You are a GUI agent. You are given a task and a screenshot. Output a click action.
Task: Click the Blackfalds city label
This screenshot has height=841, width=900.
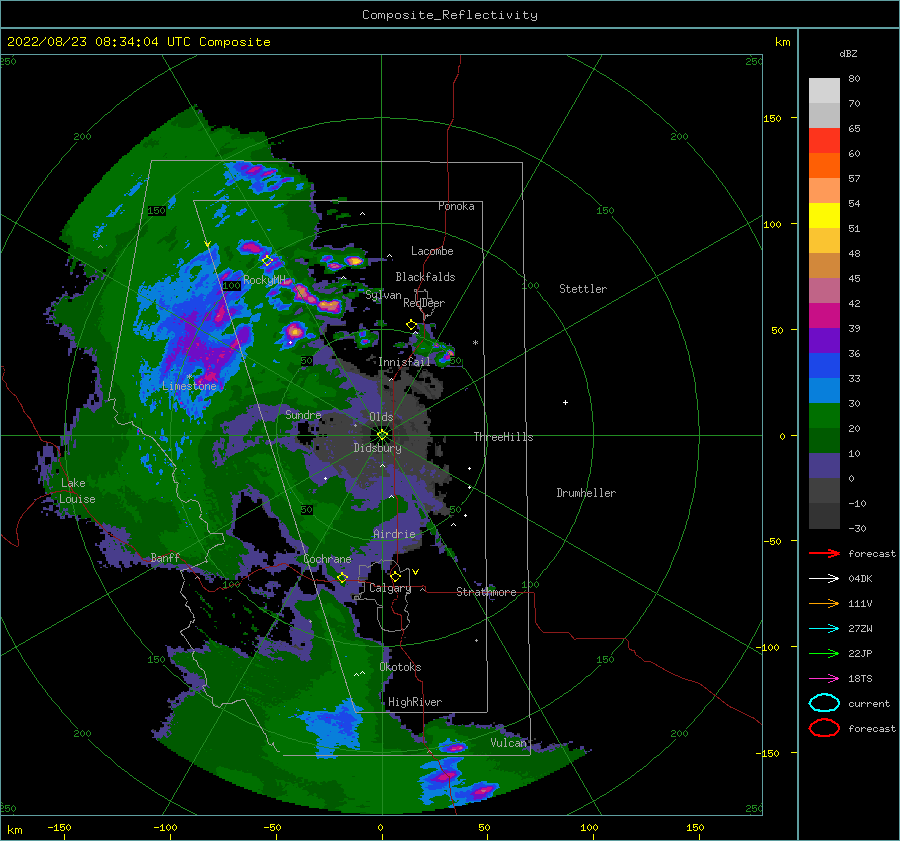tap(425, 277)
